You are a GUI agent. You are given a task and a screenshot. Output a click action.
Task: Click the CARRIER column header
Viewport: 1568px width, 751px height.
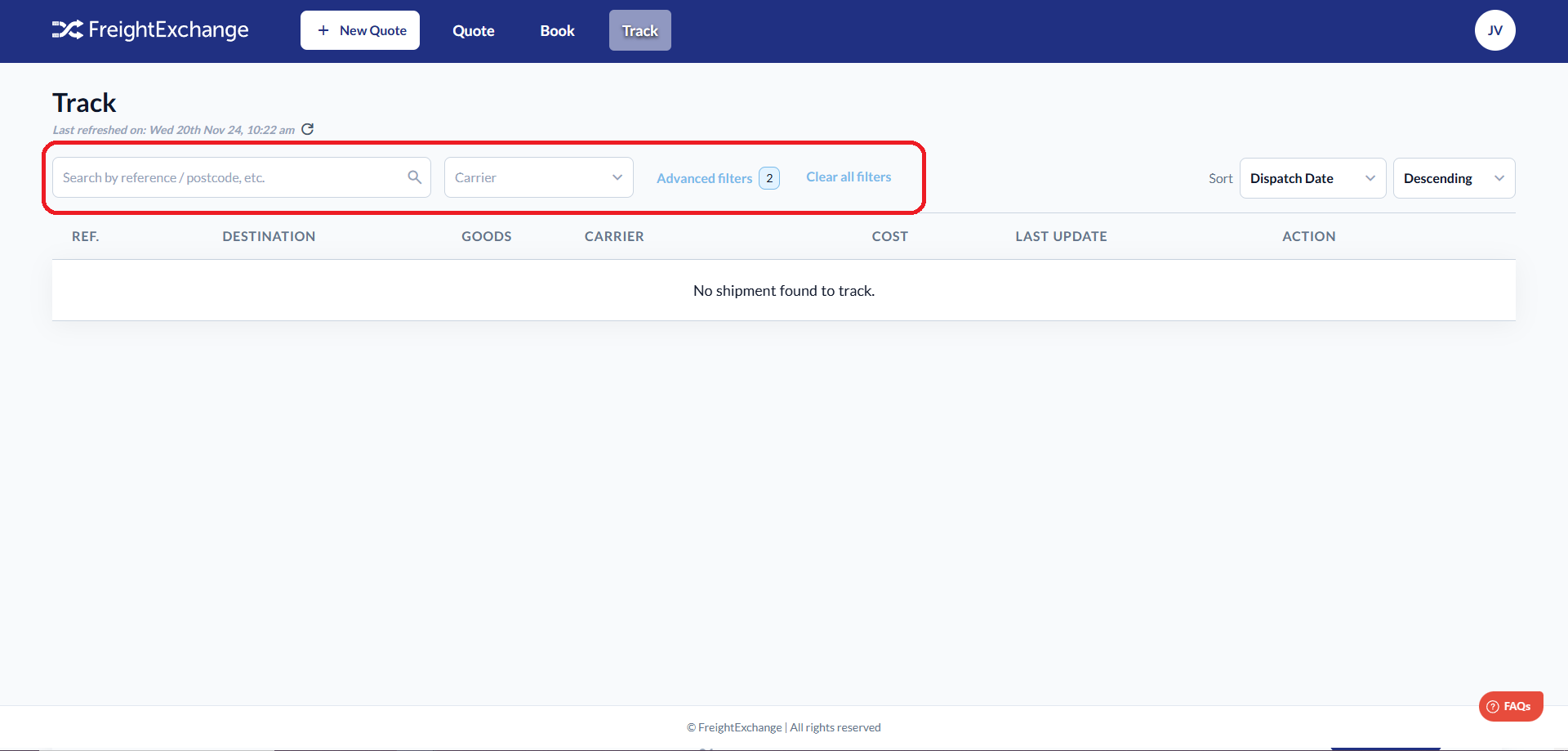[614, 236]
